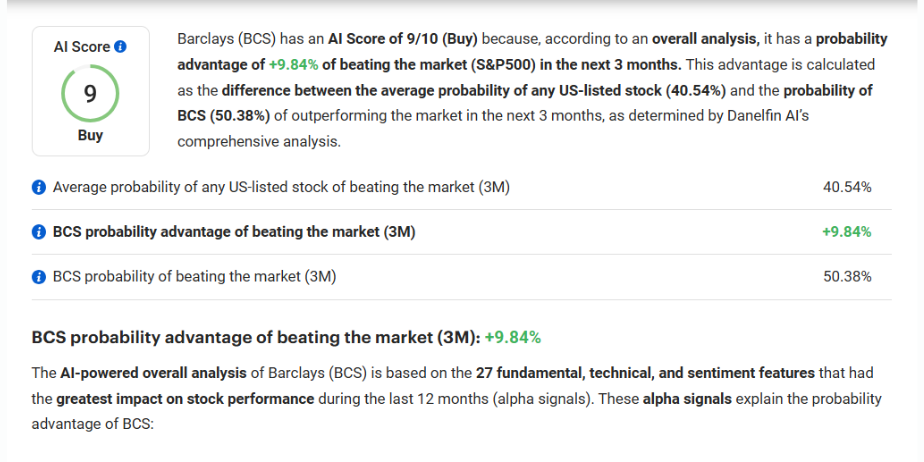This screenshot has height=462, width=924.
Task: Click info icon for BCS probability advantage row
Action: (x=38, y=232)
